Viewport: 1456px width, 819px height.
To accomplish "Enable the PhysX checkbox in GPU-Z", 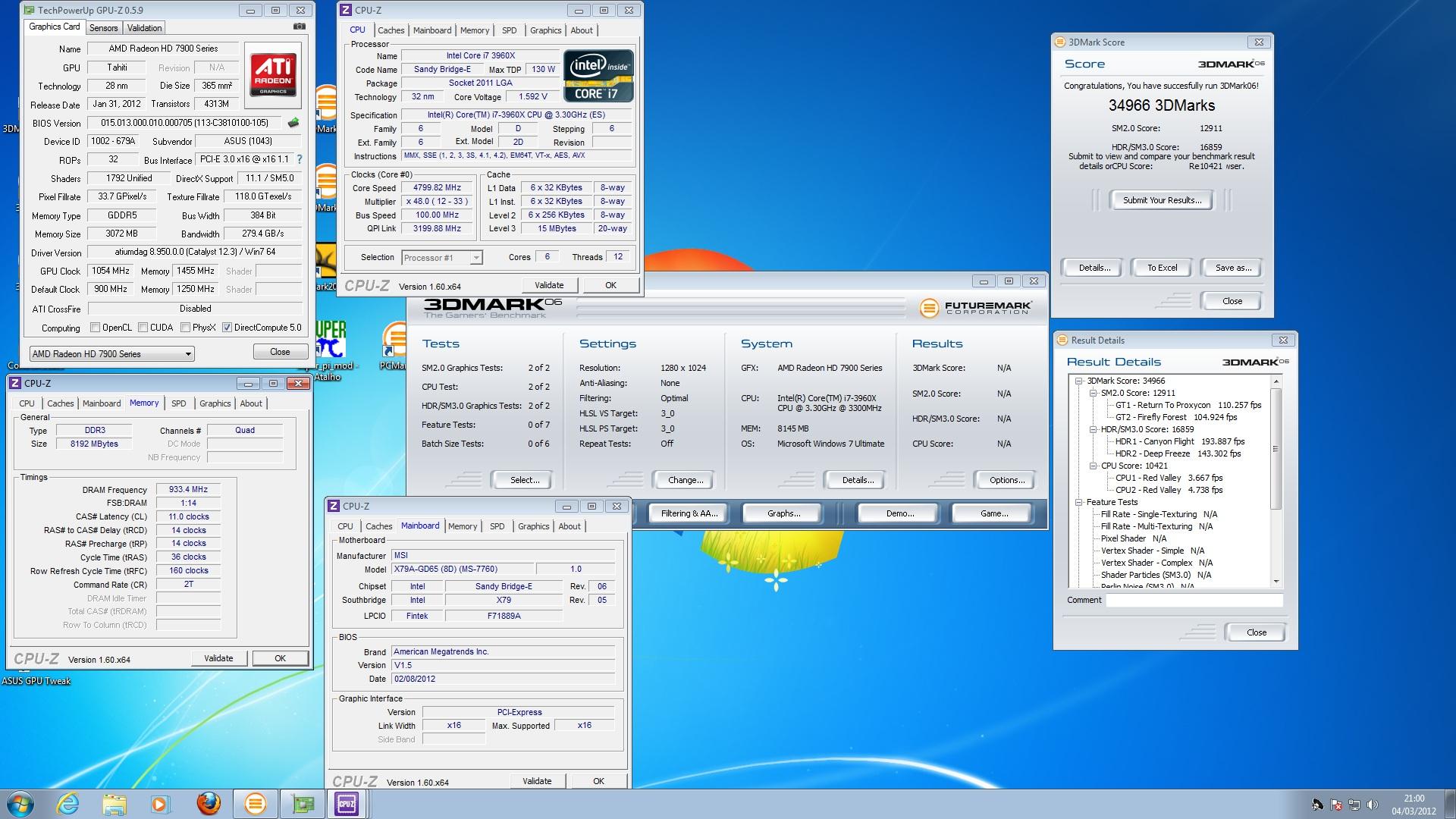I will pyautogui.click(x=185, y=328).
